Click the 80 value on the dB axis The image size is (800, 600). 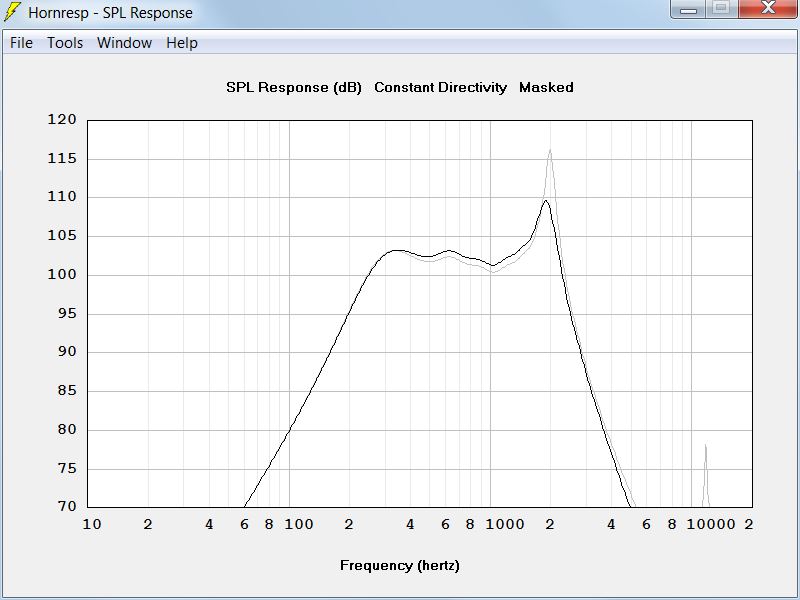(67, 430)
